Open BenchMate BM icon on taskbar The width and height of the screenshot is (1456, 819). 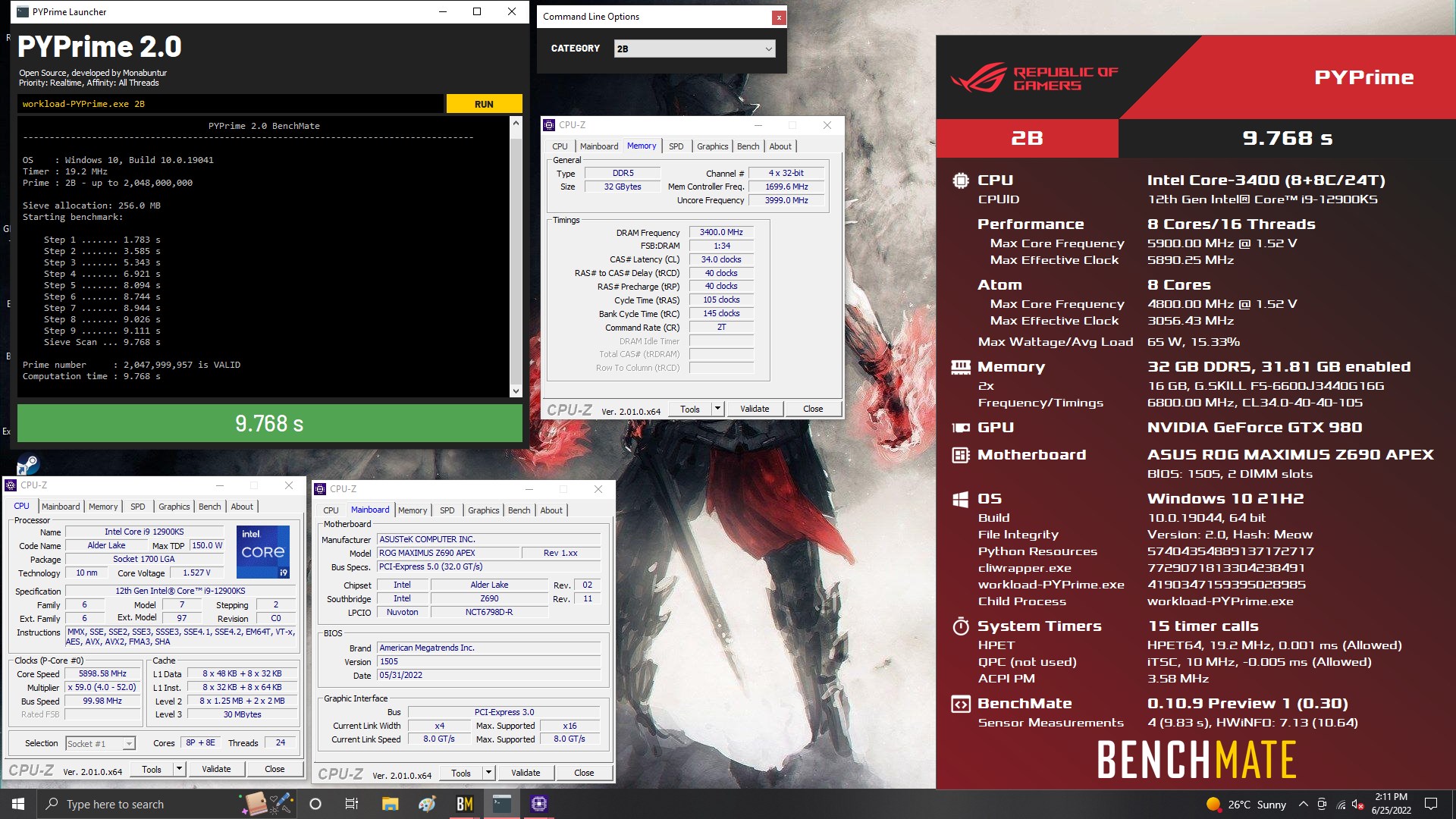[464, 804]
